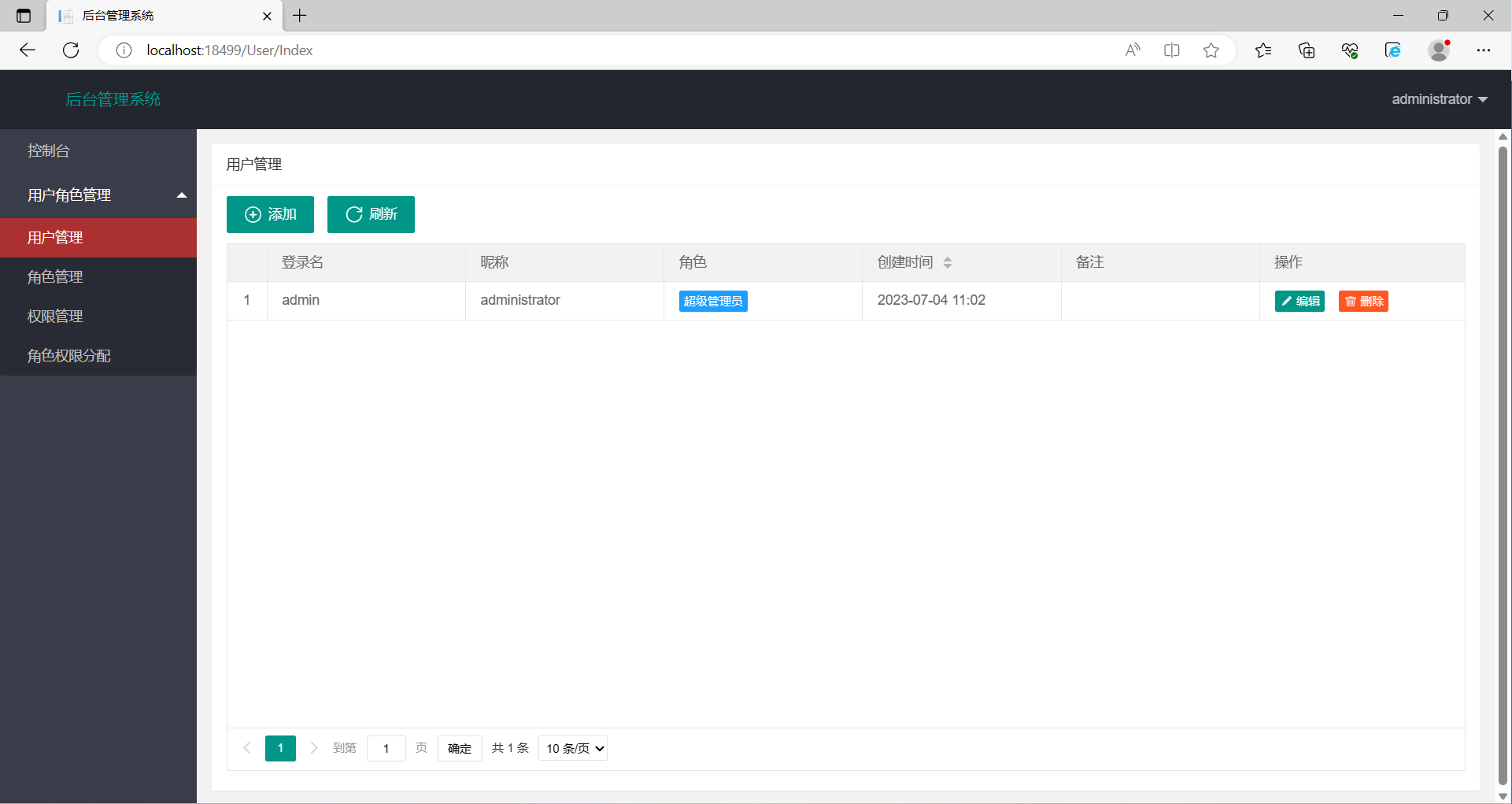Screen dimensions: 1512x804
Task: Click the vertical scrollbar thumb
Action: (1503, 465)
